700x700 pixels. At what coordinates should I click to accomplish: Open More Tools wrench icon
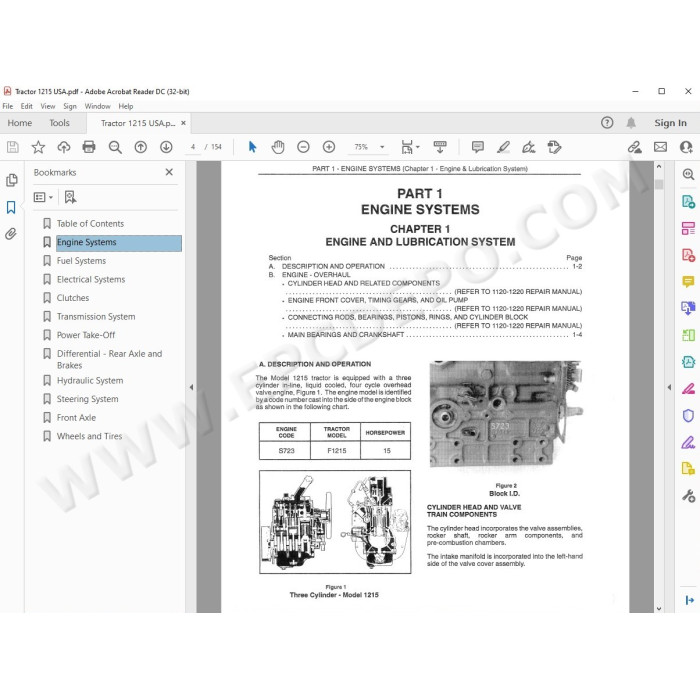pyautogui.click(x=688, y=496)
